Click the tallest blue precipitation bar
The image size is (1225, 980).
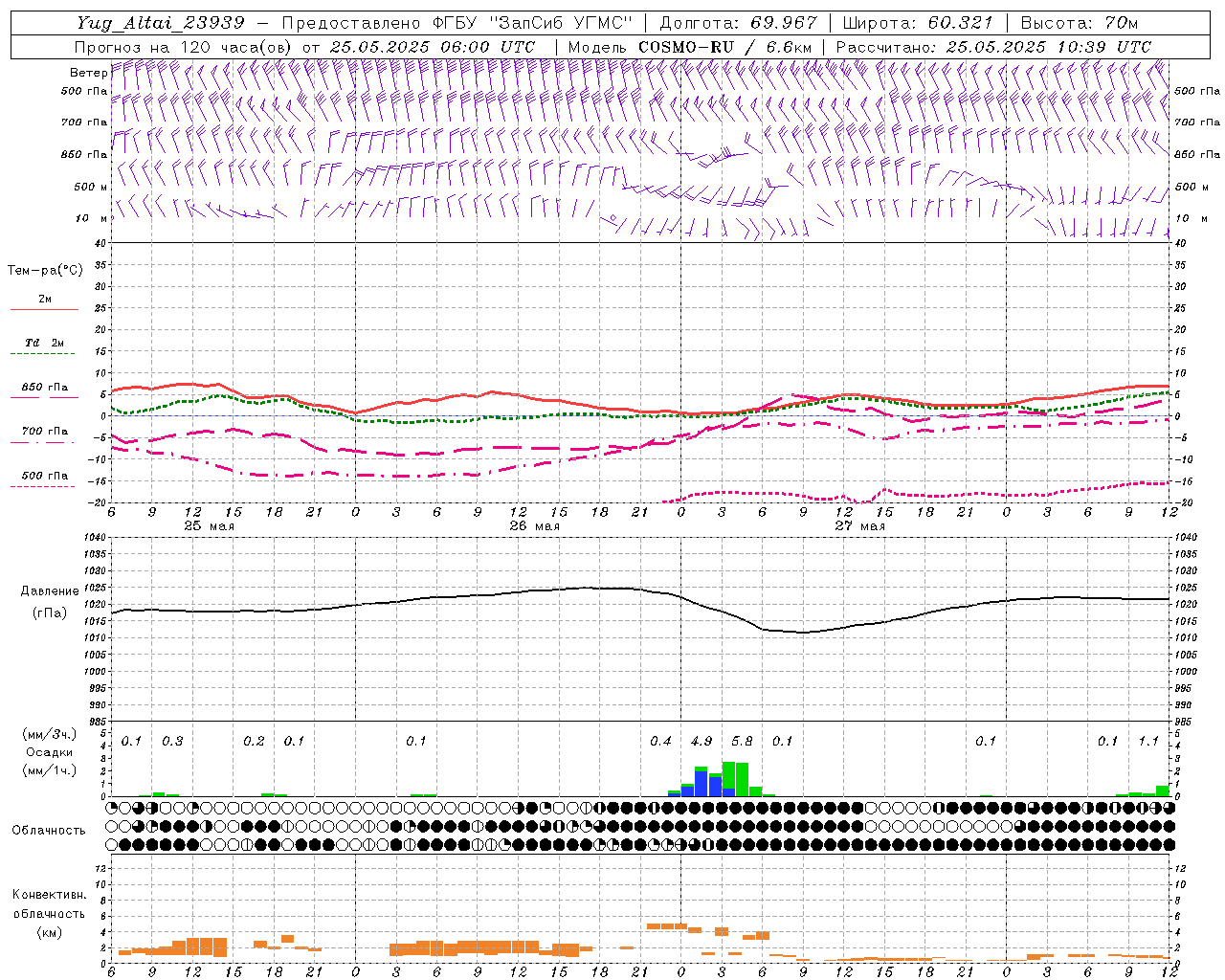pyautogui.click(x=701, y=784)
